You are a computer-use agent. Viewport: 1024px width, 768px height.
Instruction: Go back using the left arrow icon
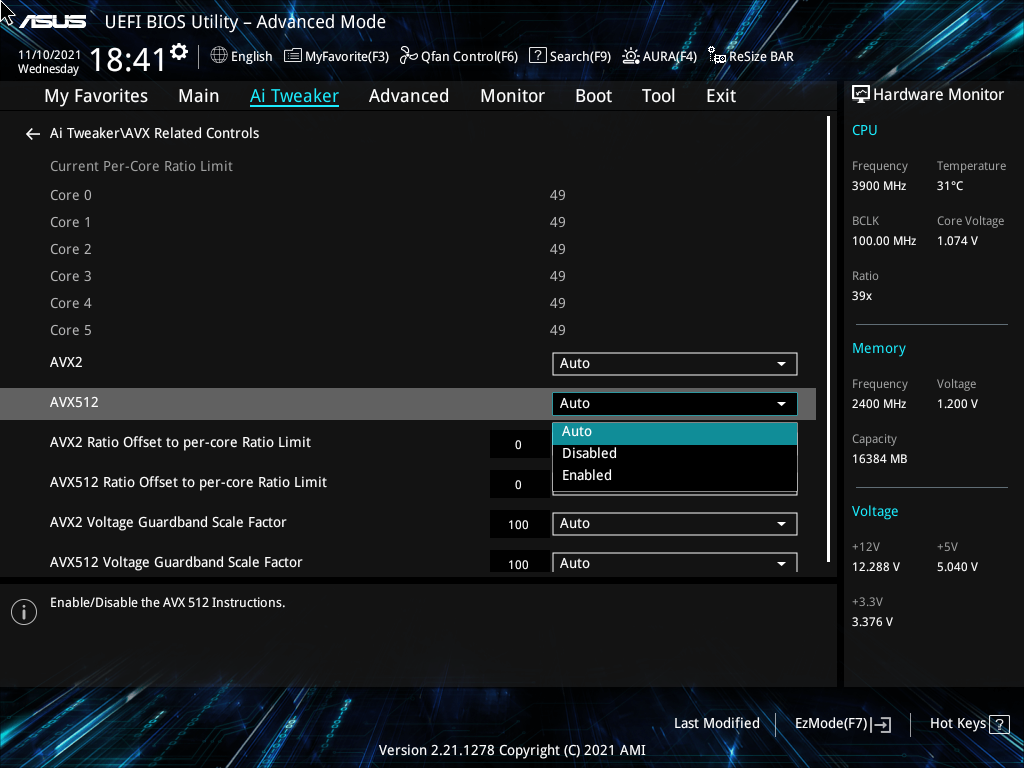[33, 134]
